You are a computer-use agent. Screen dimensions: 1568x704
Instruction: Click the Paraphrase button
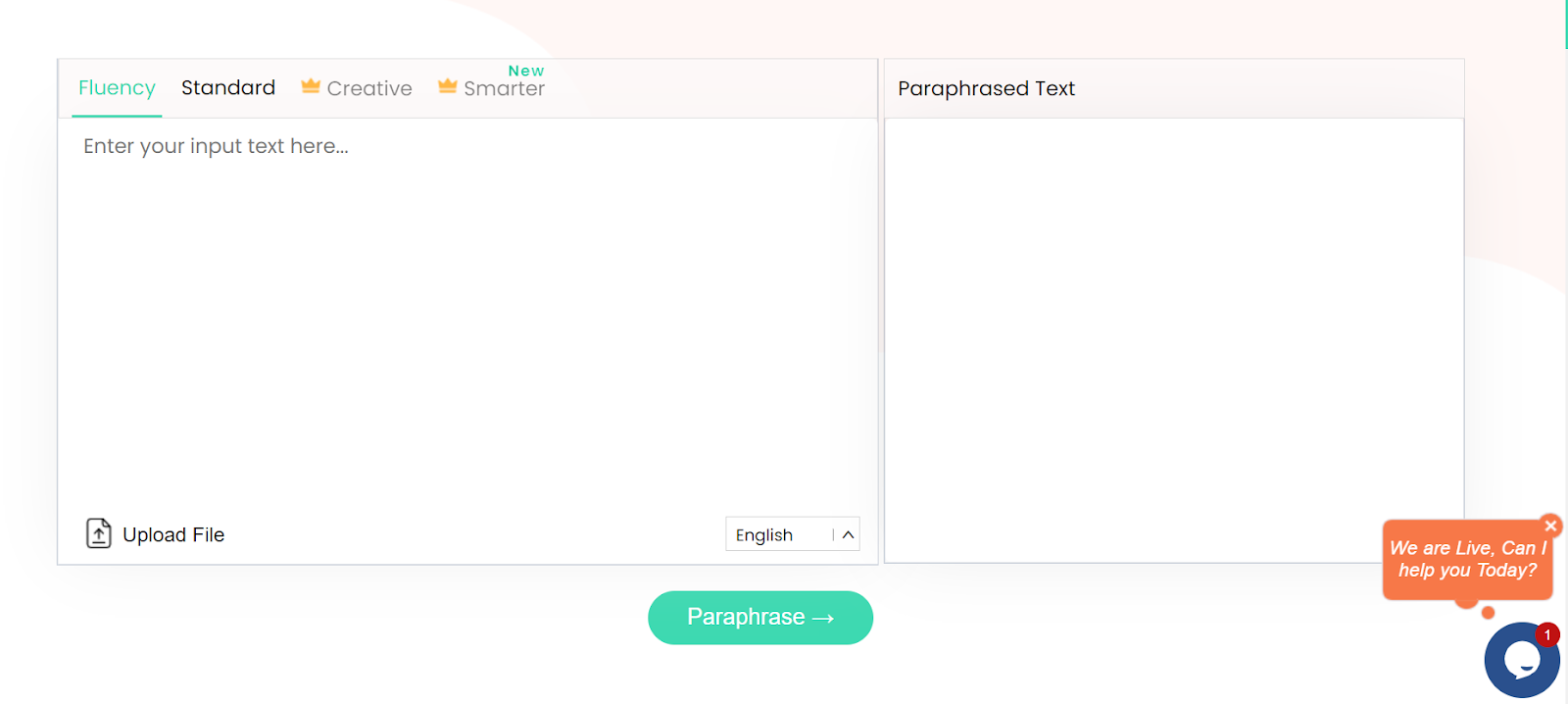tap(760, 618)
